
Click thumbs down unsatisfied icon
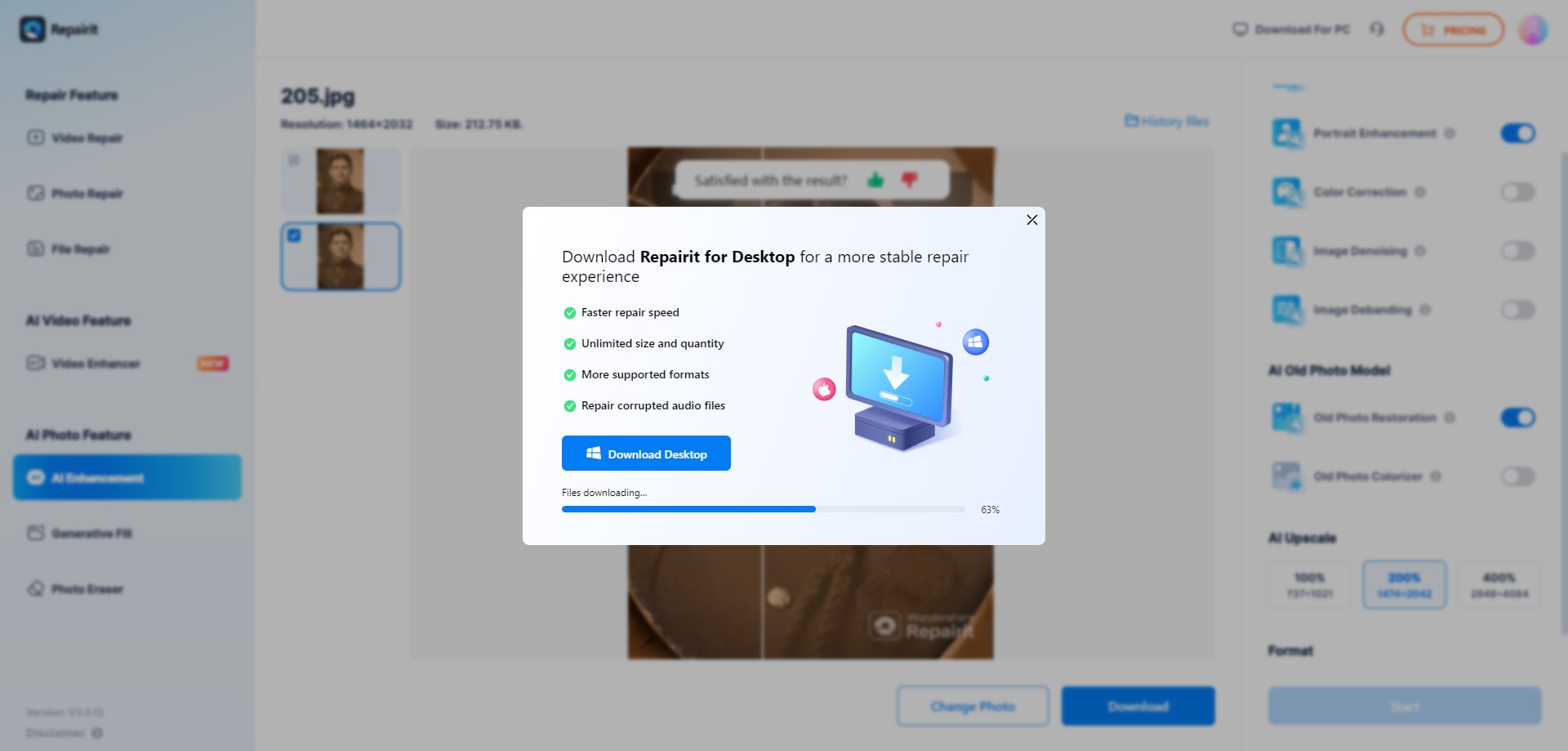point(909,180)
